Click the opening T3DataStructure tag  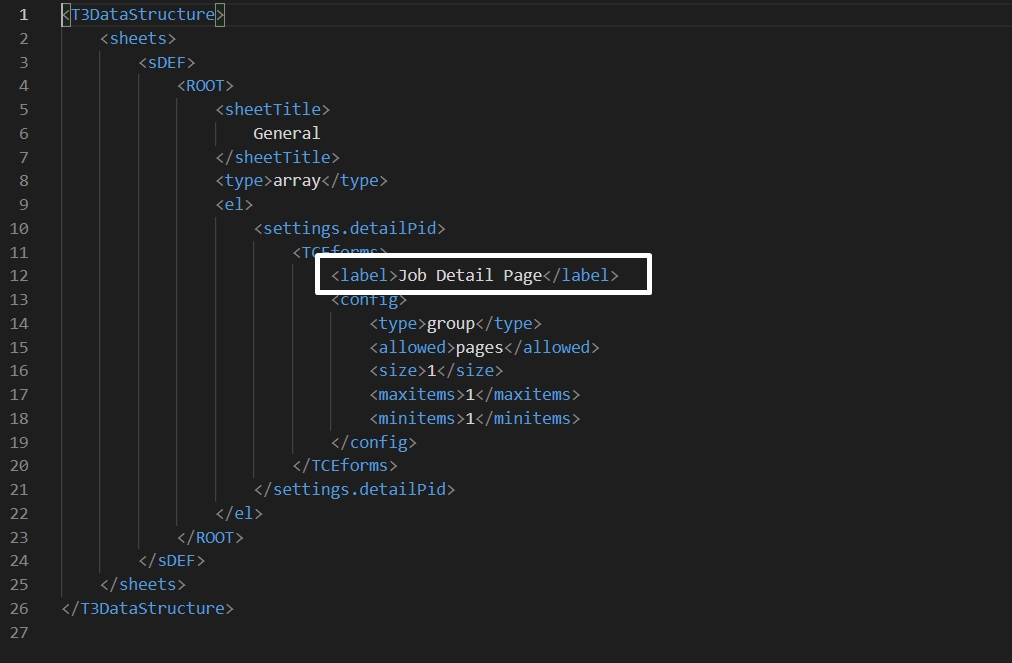(143, 15)
